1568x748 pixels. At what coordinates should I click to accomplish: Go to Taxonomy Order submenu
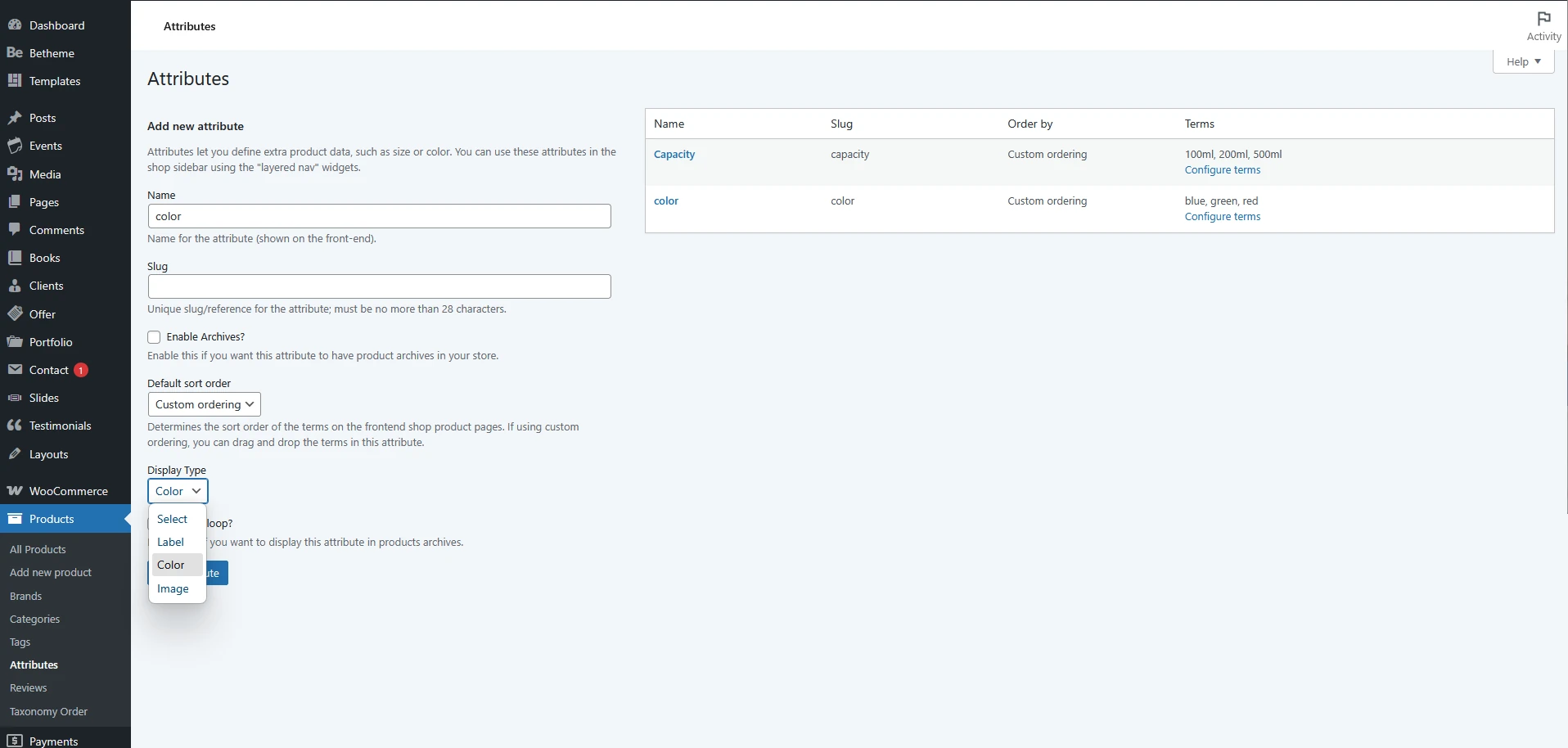pyautogui.click(x=48, y=711)
